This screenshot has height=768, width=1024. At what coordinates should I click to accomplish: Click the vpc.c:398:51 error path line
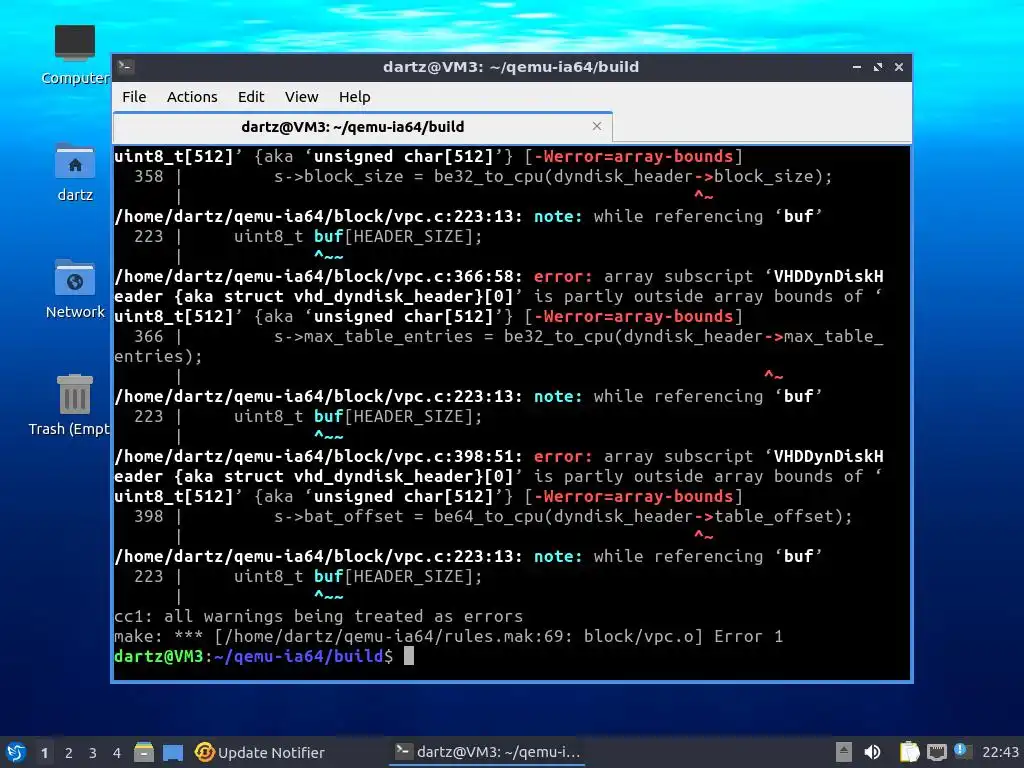click(499, 456)
